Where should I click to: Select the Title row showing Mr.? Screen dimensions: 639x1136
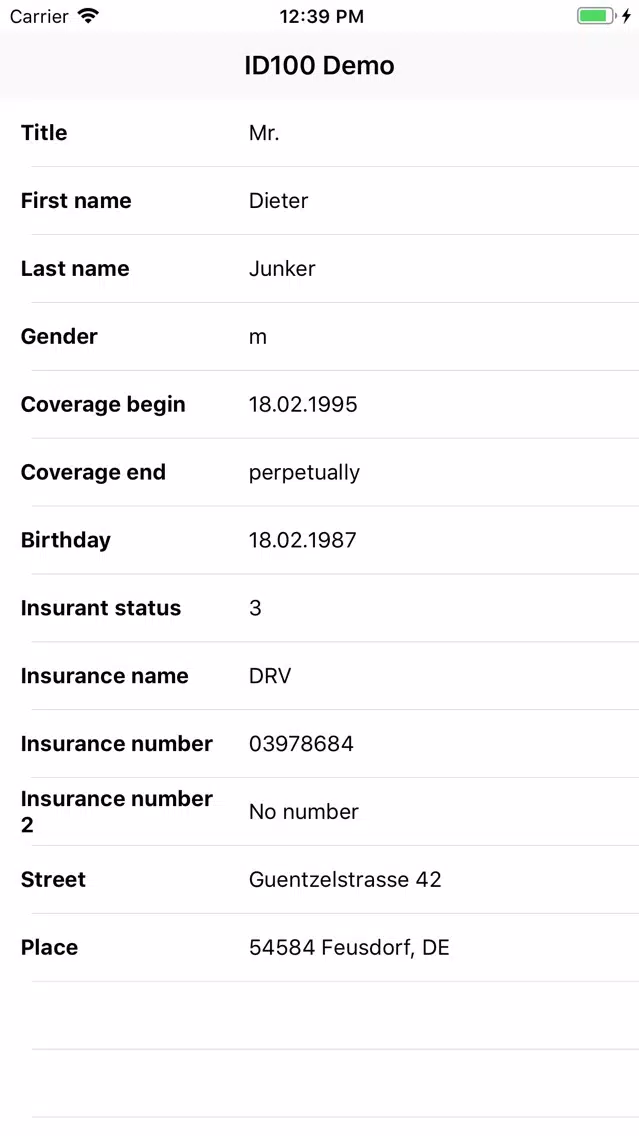click(x=320, y=133)
